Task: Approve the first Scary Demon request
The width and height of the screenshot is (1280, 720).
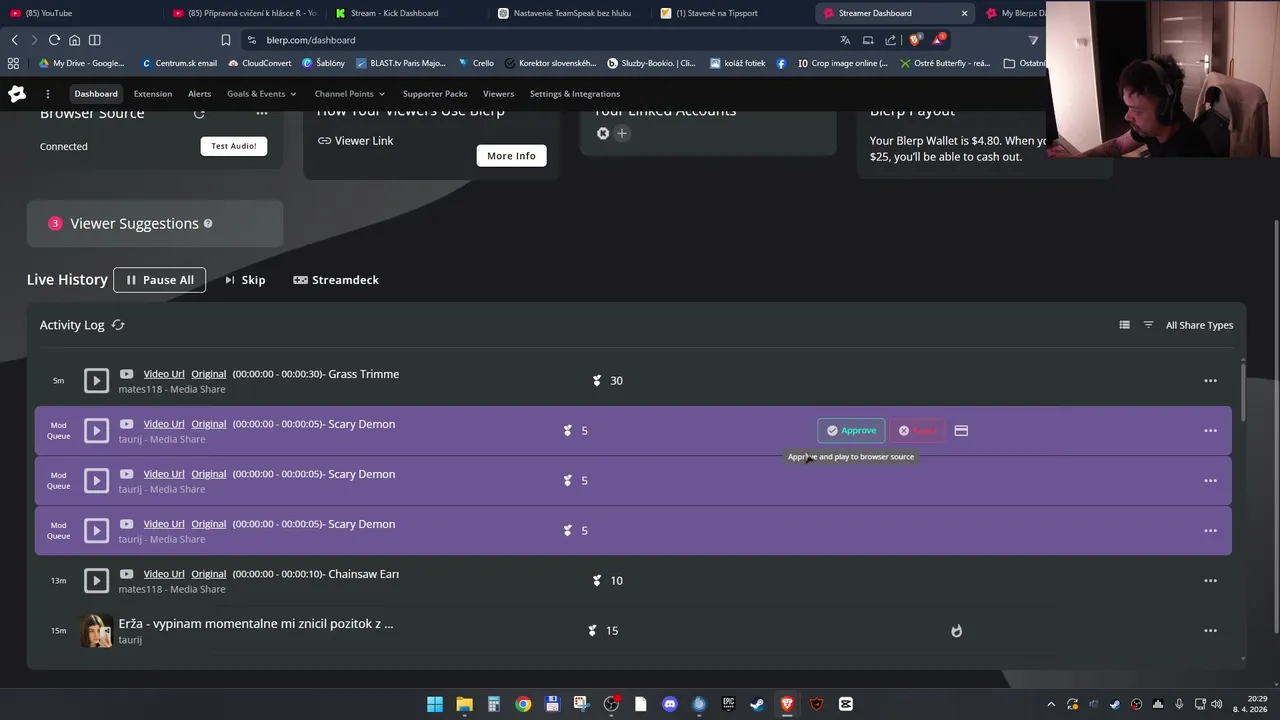Action: pyautogui.click(x=851, y=430)
